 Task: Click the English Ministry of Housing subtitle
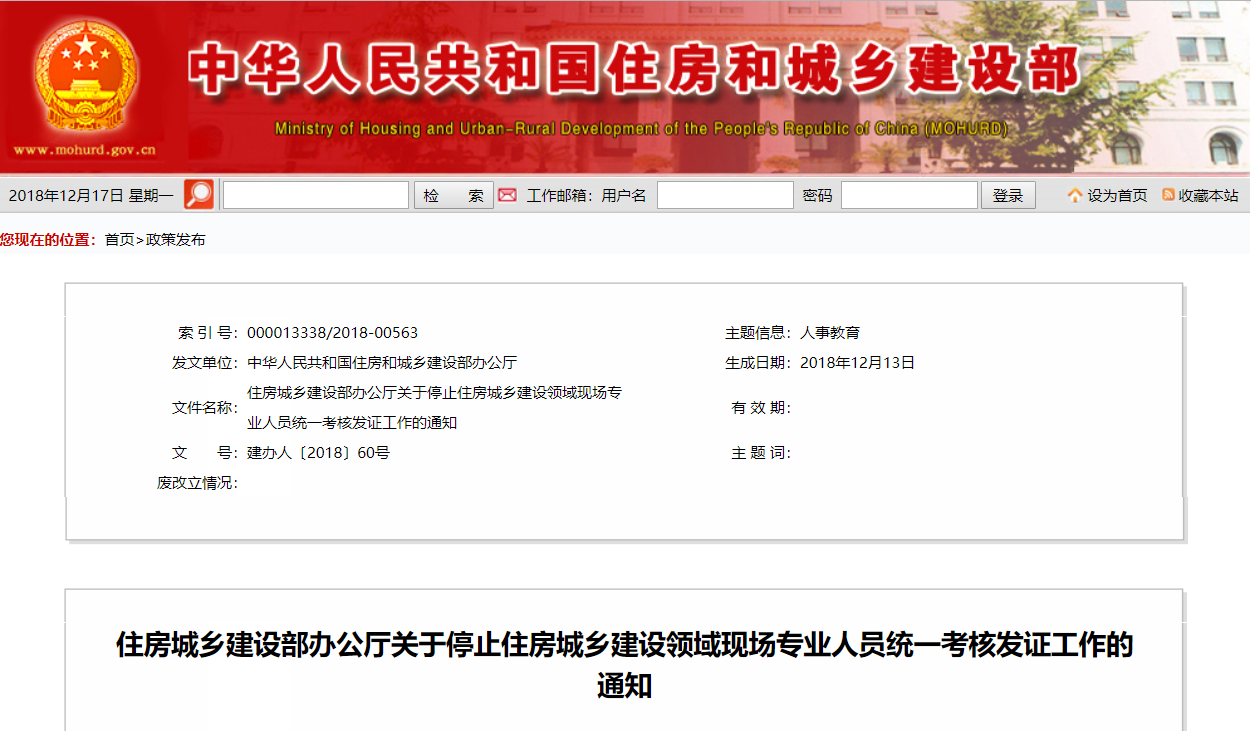tap(641, 129)
